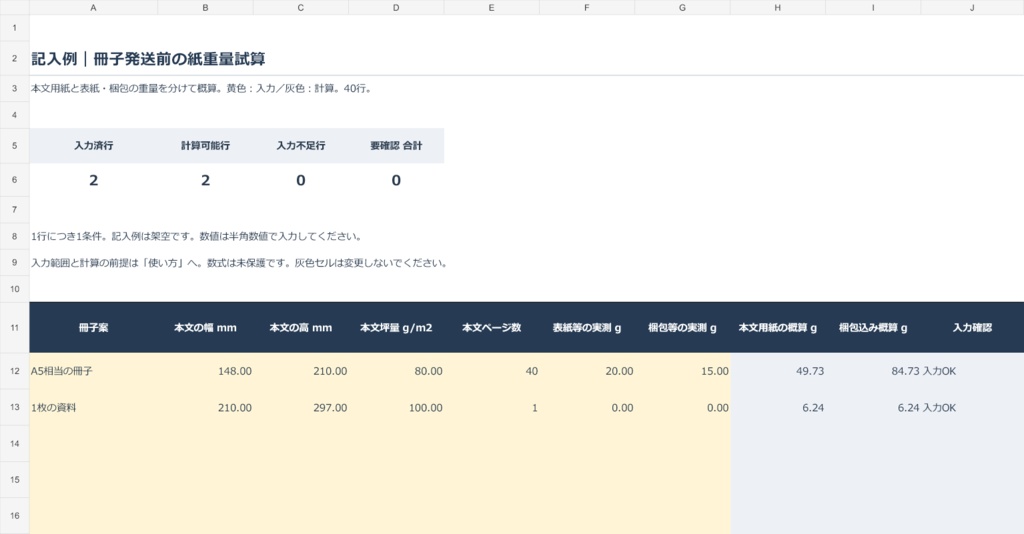Click the 梱包込み概算 g table header
Screen dimensions: 1024x534
point(872,328)
